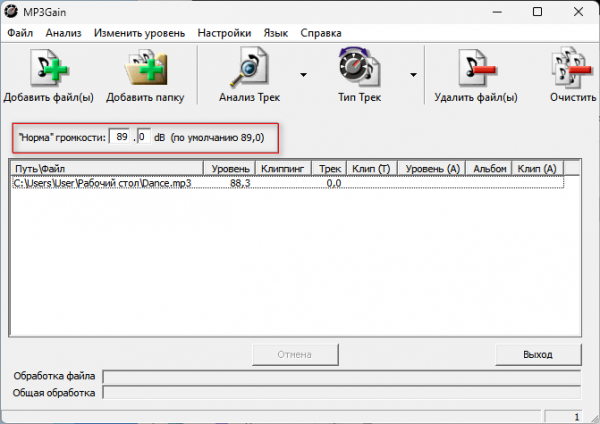Click MP3Gain app icon in title bar
The height and width of the screenshot is (424, 600).
pos(11,11)
